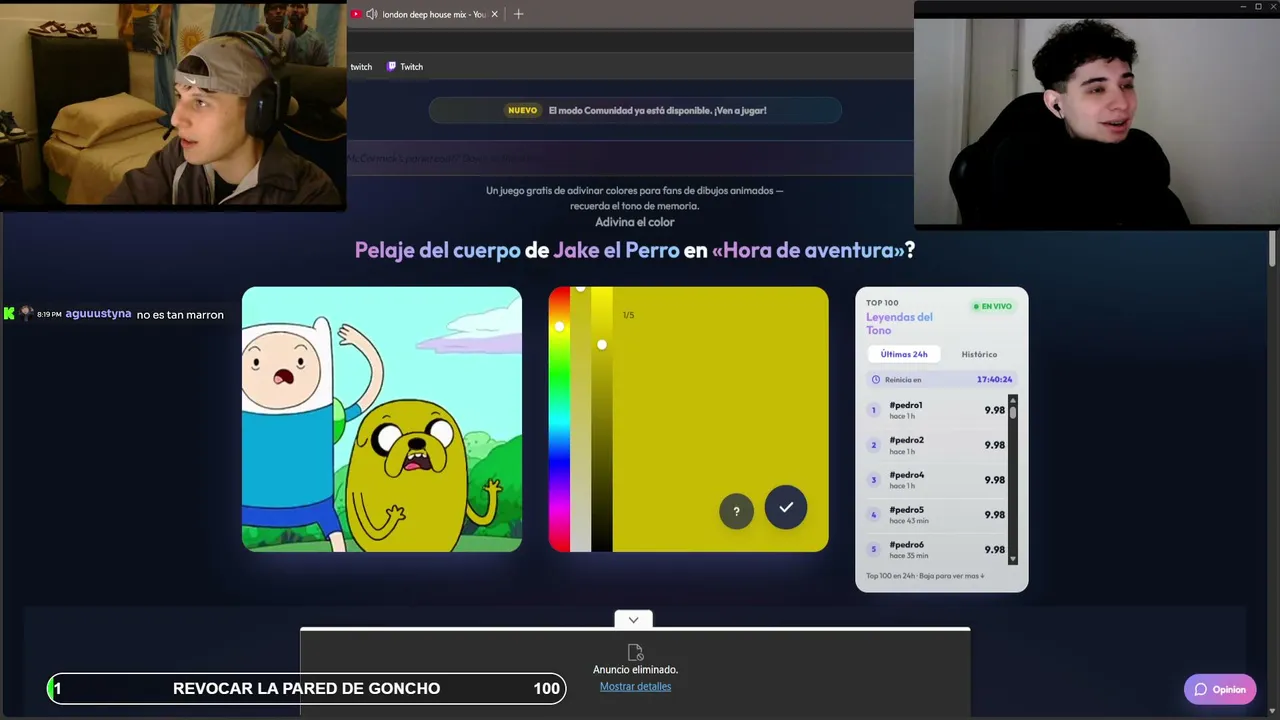The image size is (1280, 720).
Task: Click the rainbow hue slider strip
Action: pyautogui.click(x=559, y=420)
